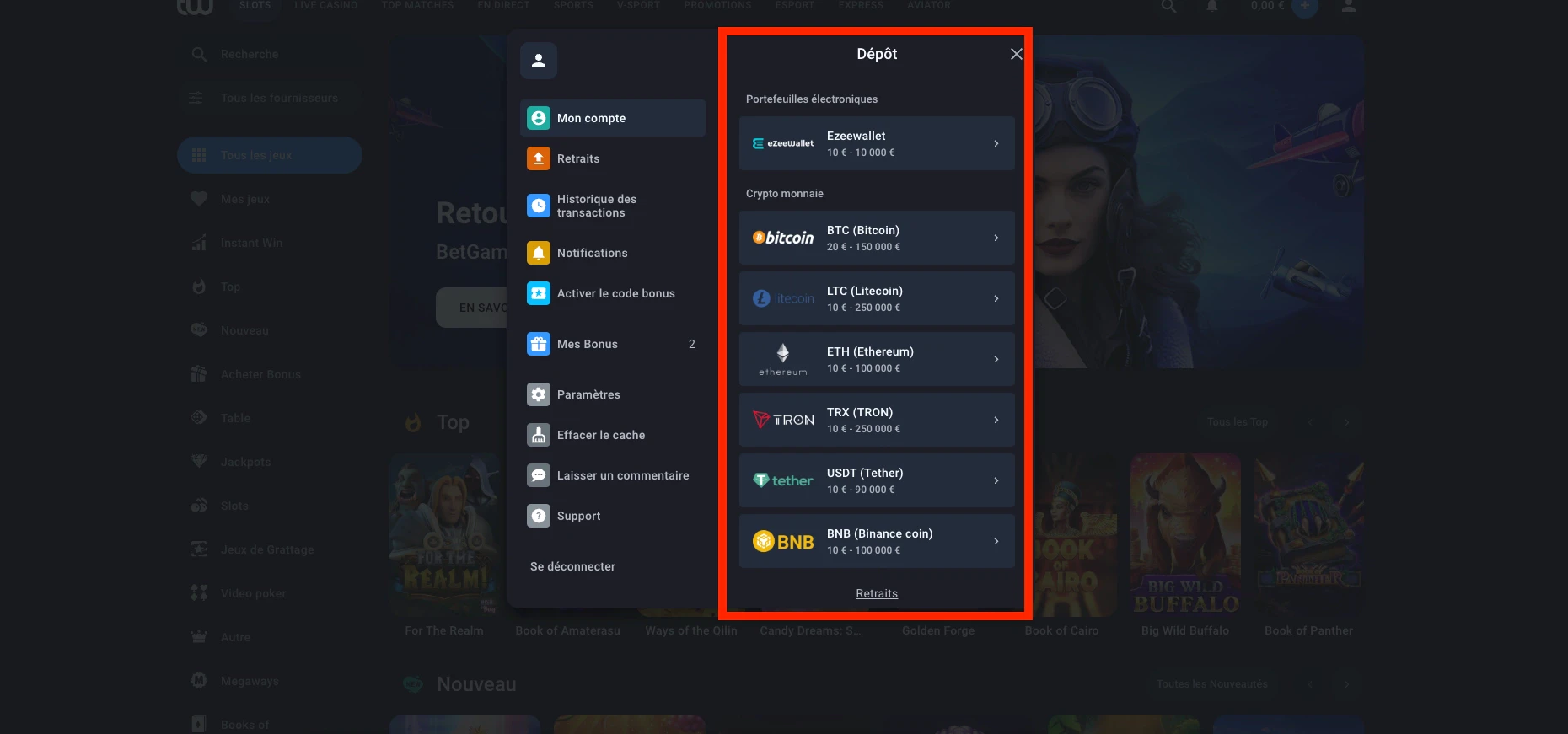Click Toutes les Nouveautés link
The width and height of the screenshot is (1568, 734).
pyautogui.click(x=1212, y=683)
